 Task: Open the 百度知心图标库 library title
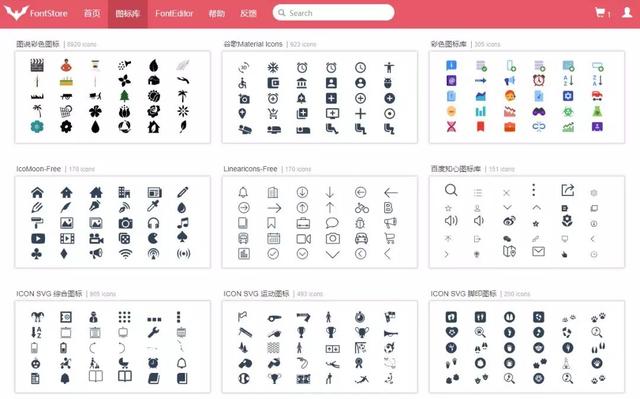456,168
